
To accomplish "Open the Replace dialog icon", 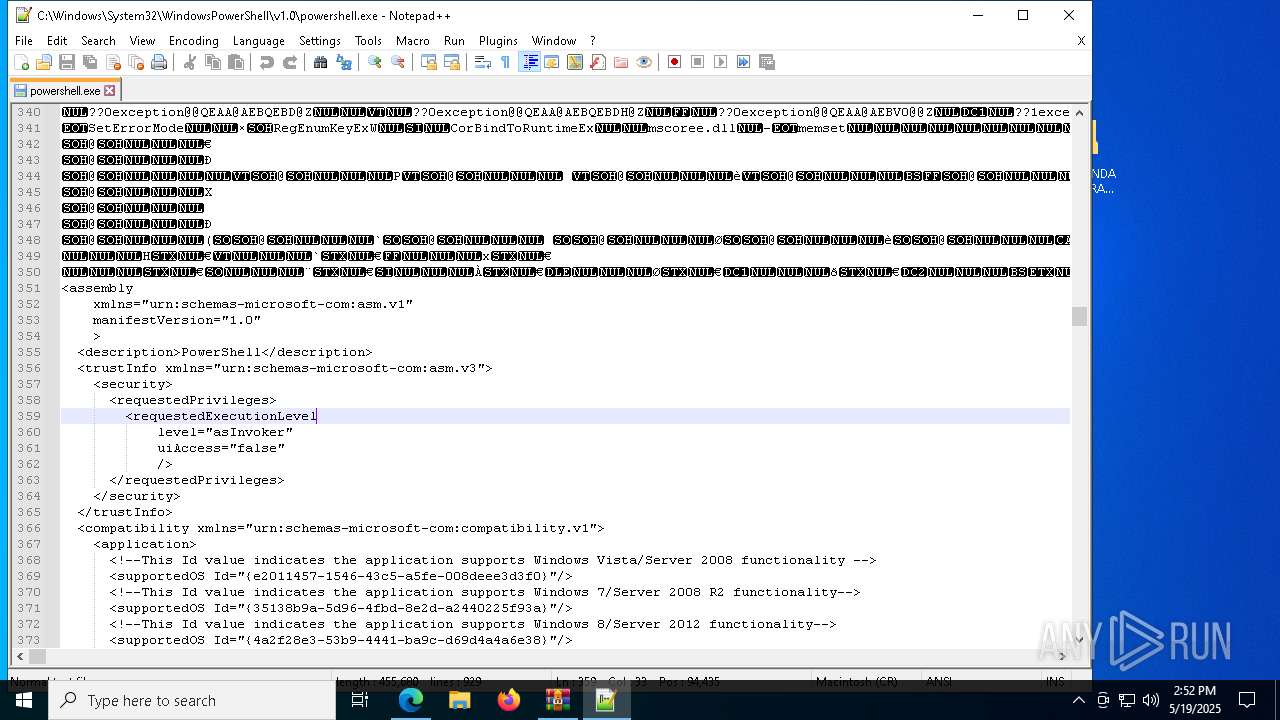I will [x=344, y=62].
